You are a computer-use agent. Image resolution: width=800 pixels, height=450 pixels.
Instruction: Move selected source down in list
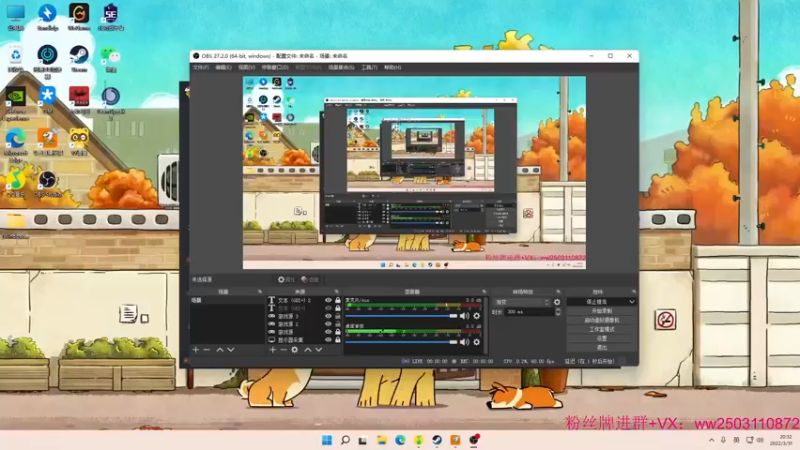pos(319,350)
